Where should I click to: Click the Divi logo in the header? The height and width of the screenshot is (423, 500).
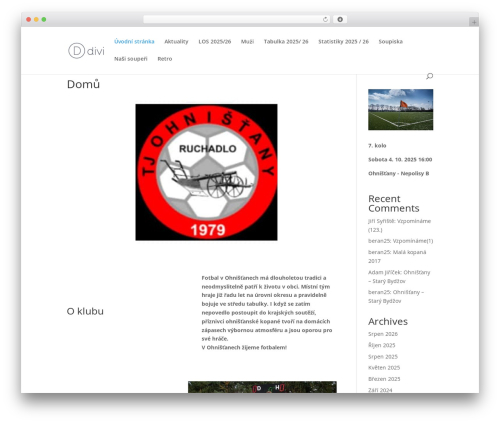86,51
